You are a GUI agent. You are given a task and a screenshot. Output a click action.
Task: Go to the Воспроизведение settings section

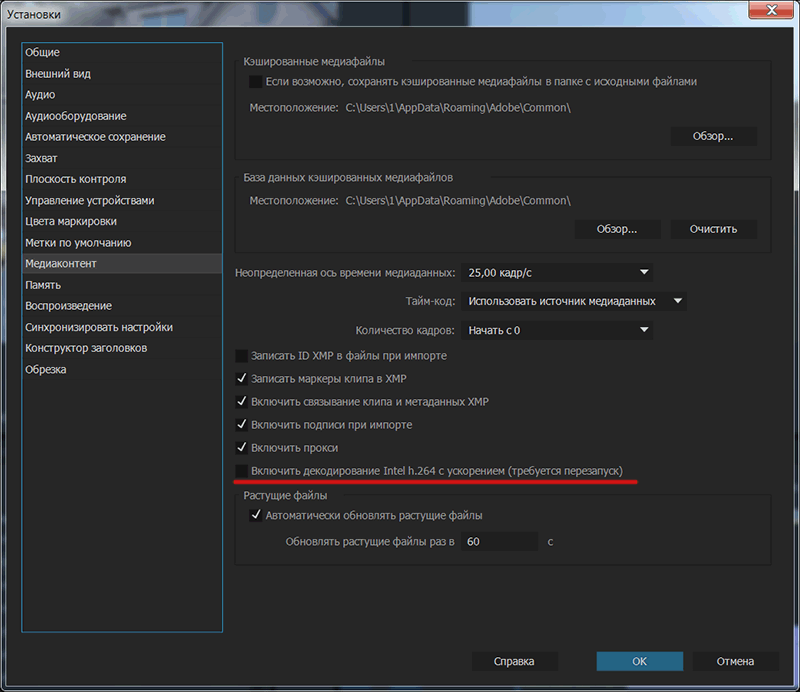[68, 306]
